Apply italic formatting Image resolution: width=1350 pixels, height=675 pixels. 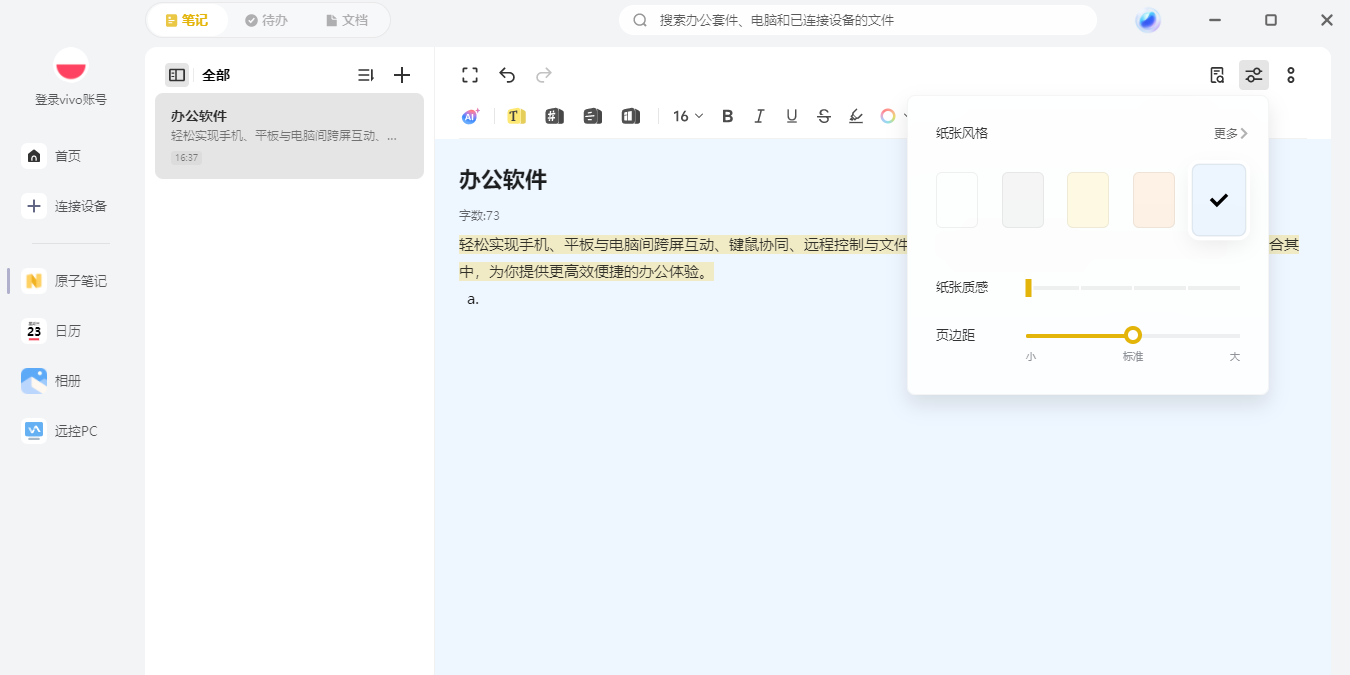[x=759, y=116]
